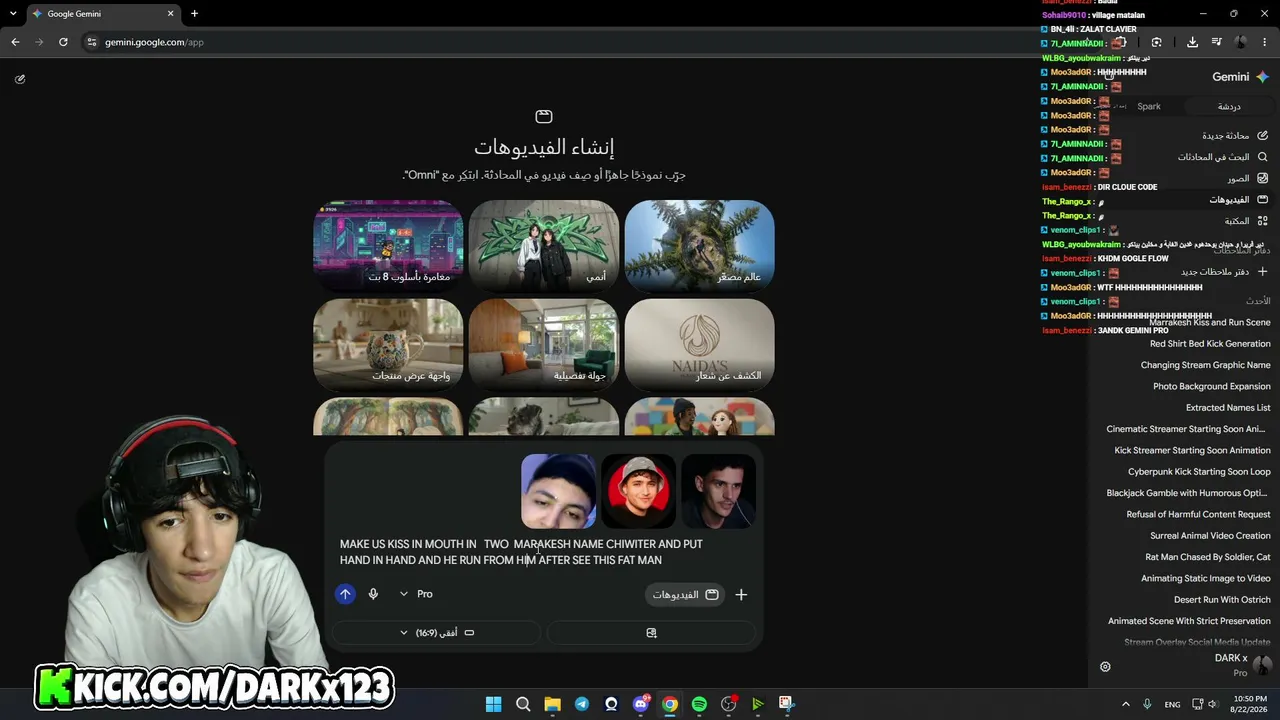1280x720 pixels.
Task: Activate the microphone voice input
Action: pos(373,594)
